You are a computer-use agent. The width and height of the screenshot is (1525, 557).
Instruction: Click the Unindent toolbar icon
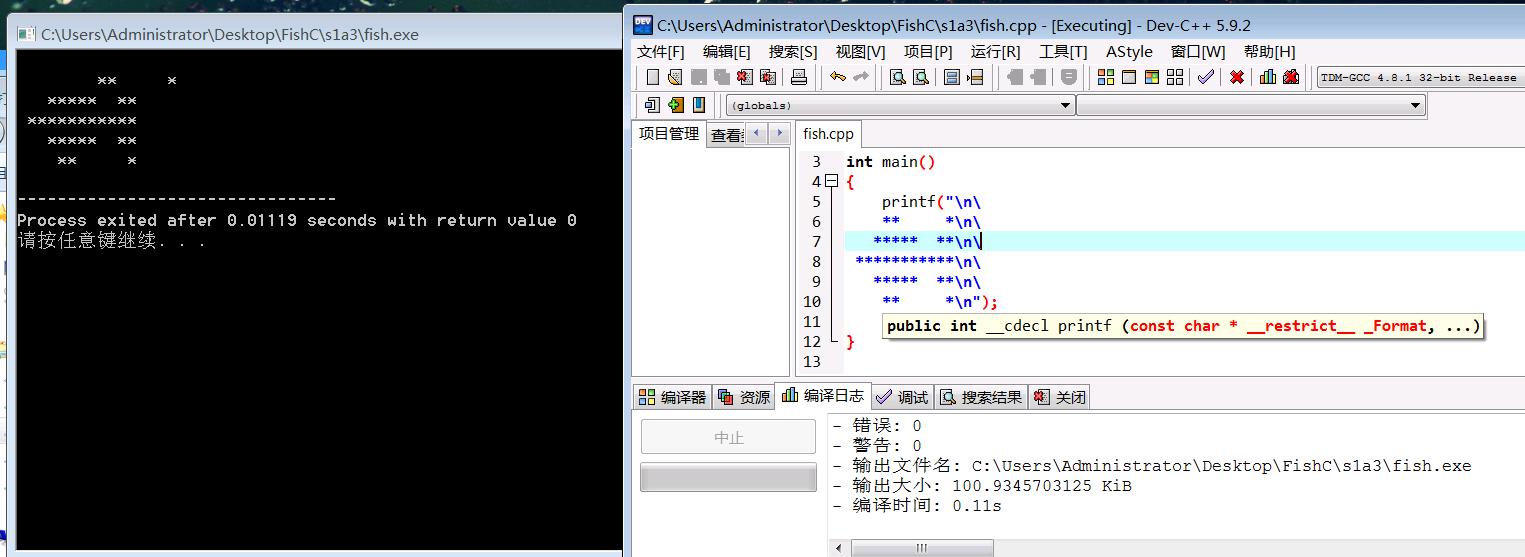pyautogui.click(x=1015, y=77)
